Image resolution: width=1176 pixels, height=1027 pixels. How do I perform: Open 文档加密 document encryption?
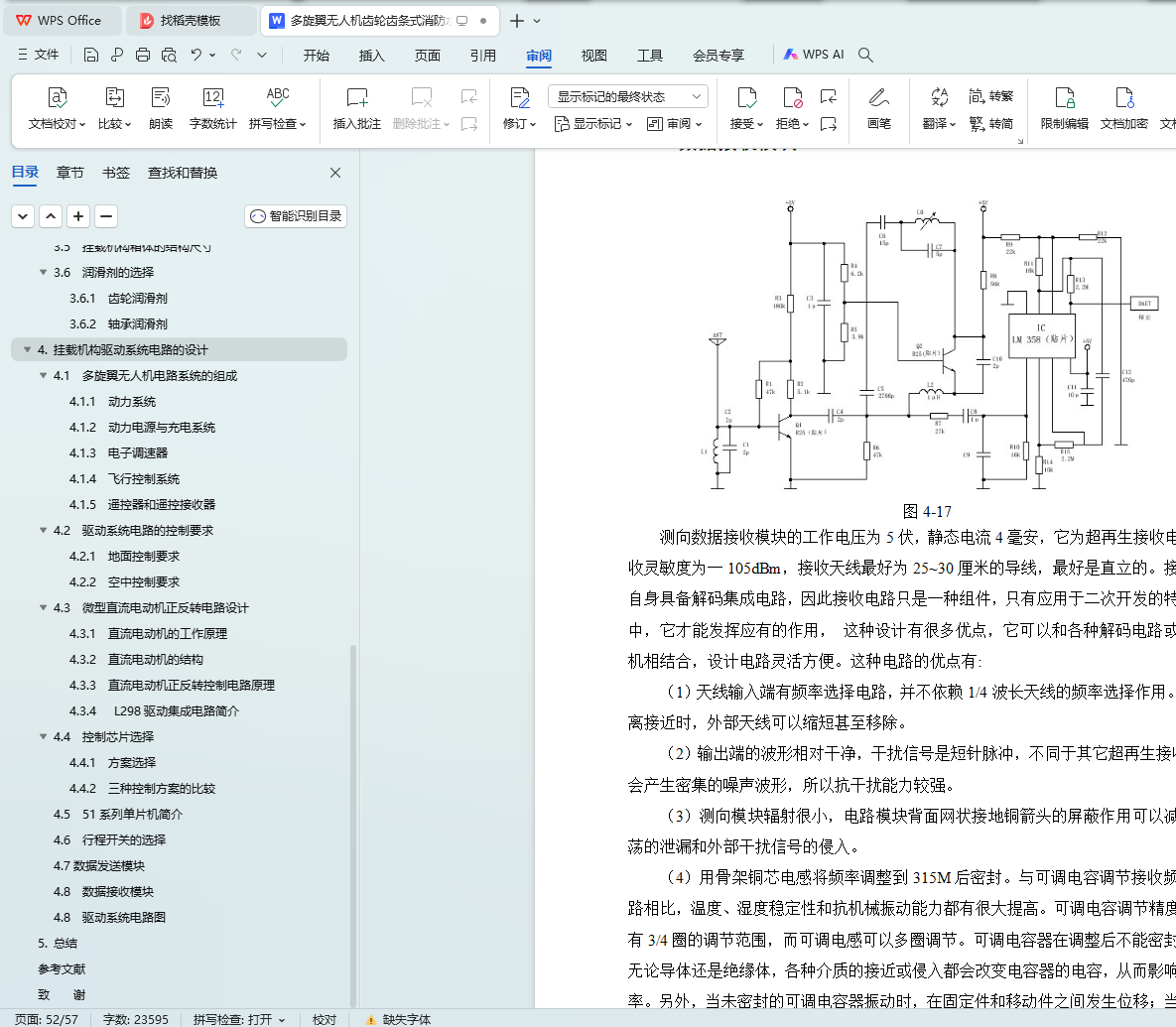coord(1123,109)
